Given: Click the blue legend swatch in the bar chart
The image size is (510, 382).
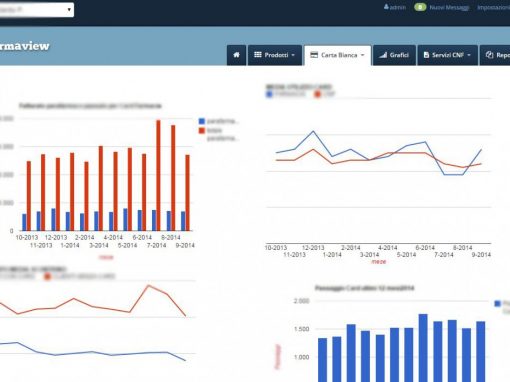Looking at the screenshot, I should [201, 121].
